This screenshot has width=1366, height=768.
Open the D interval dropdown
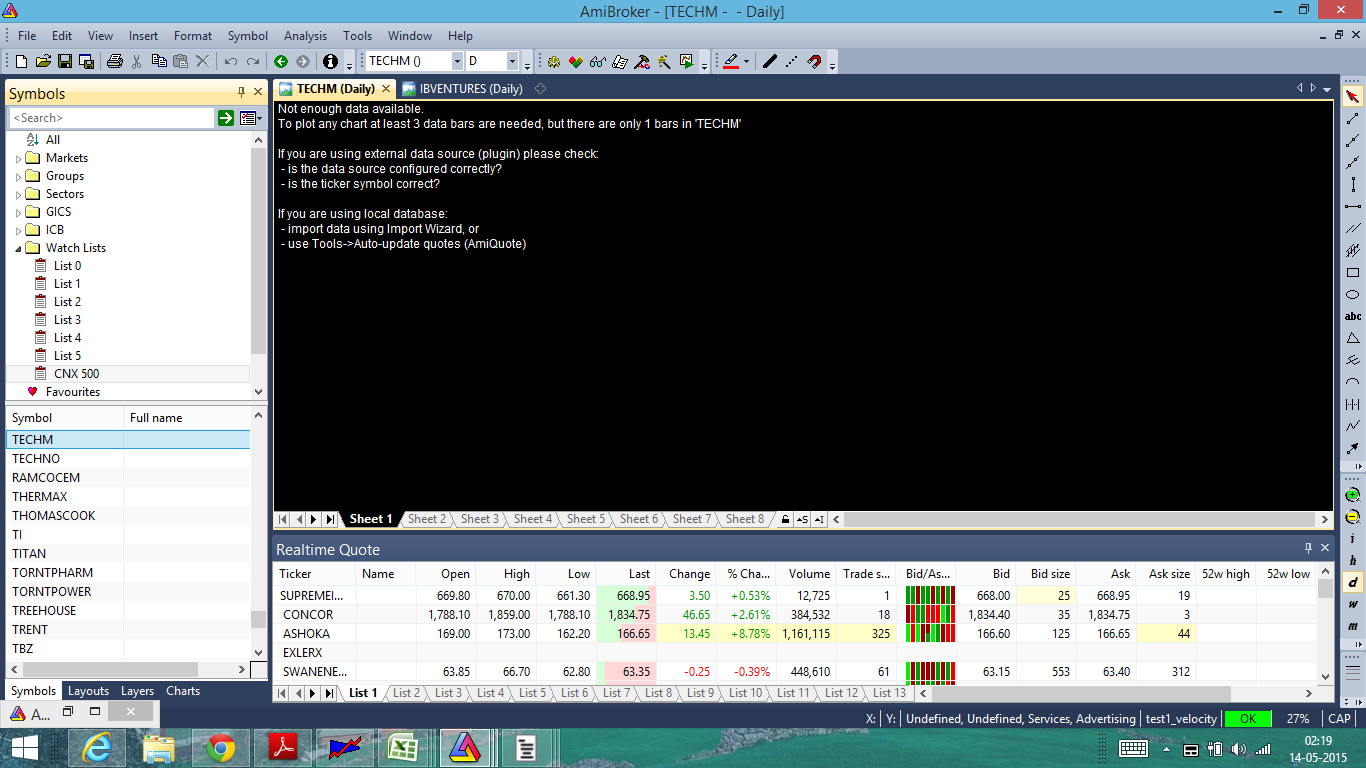click(x=512, y=62)
